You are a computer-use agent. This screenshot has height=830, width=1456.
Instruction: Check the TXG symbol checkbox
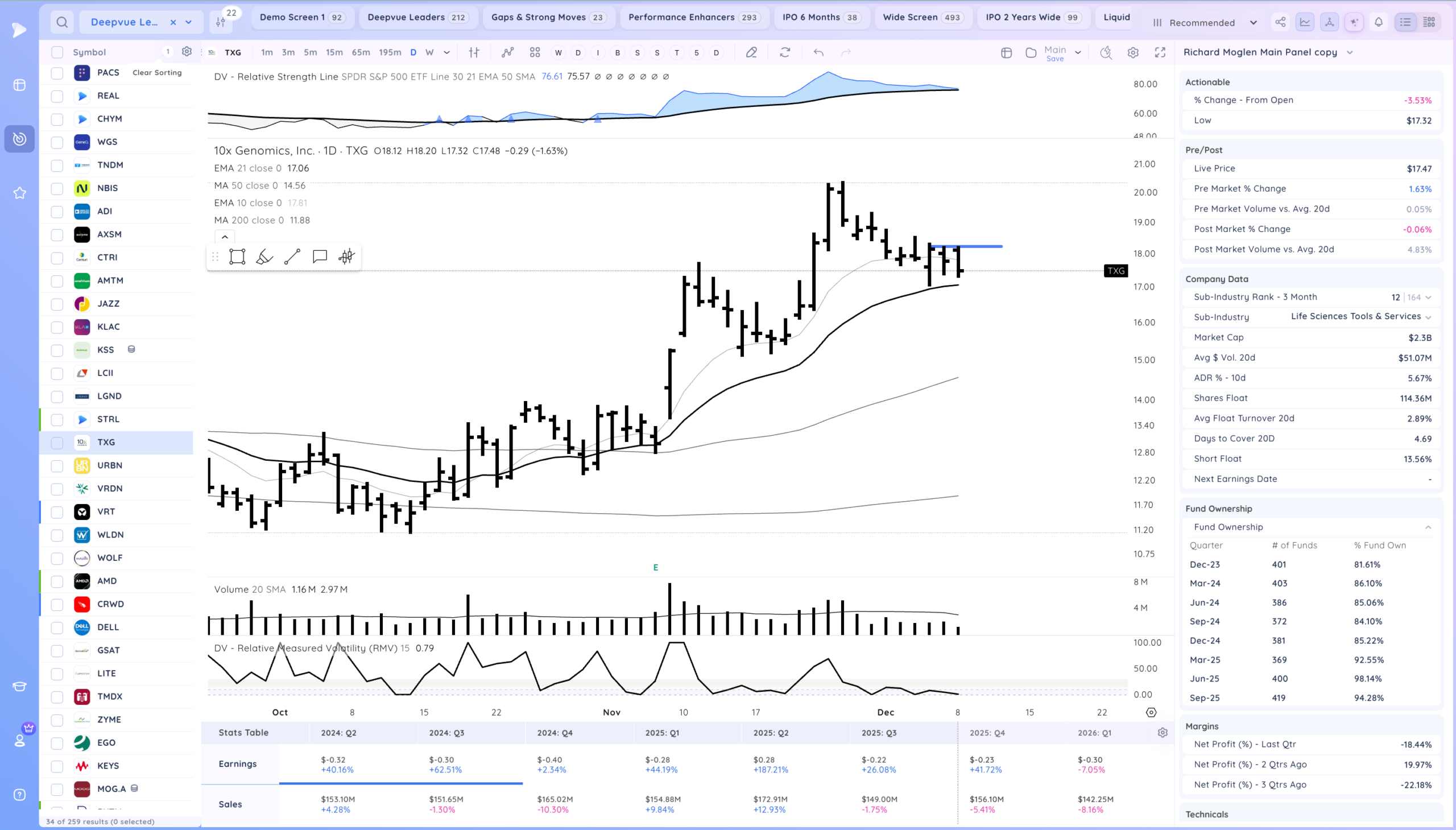pos(57,443)
